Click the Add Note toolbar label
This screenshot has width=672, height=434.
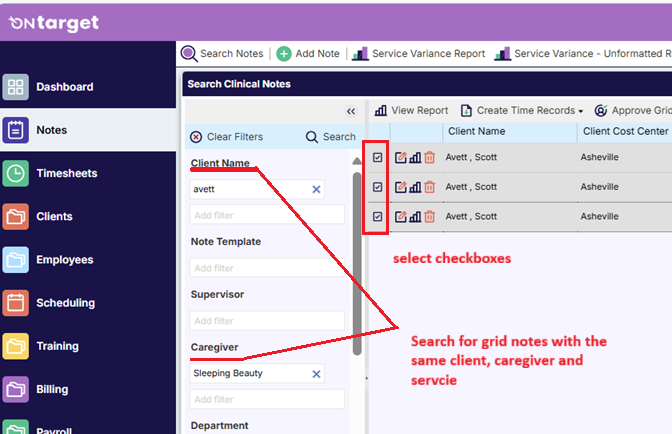317,54
